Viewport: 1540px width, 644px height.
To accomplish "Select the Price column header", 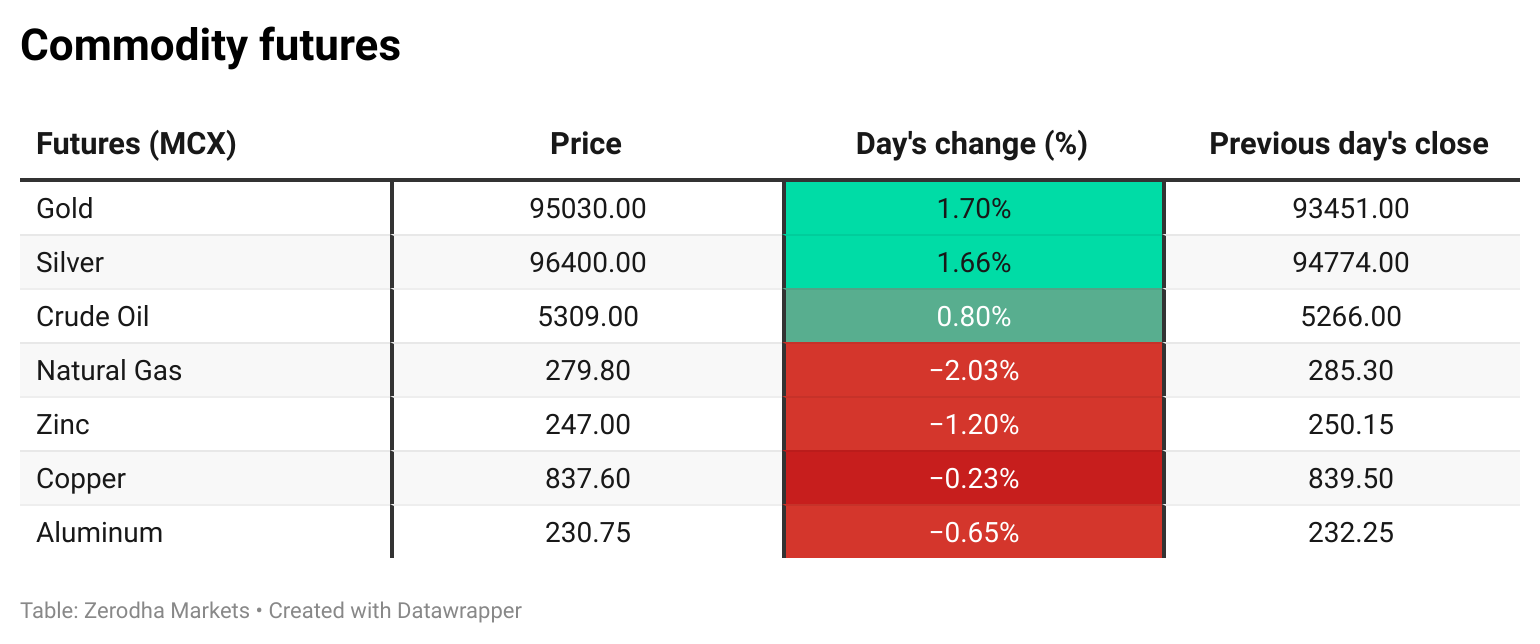I will [586, 144].
